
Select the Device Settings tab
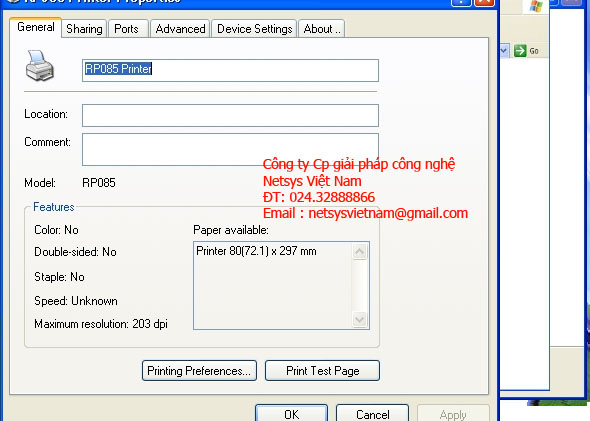(x=254, y=29)
